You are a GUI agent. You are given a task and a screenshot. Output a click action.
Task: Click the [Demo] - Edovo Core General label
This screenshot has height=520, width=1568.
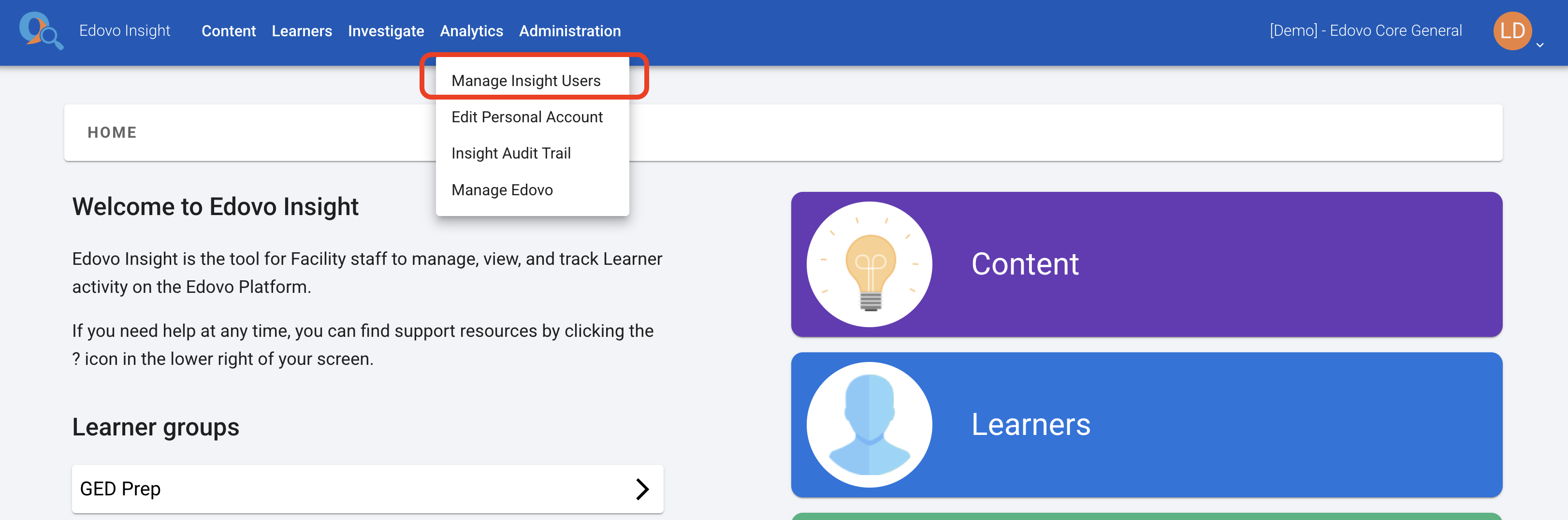point(1365,31)
